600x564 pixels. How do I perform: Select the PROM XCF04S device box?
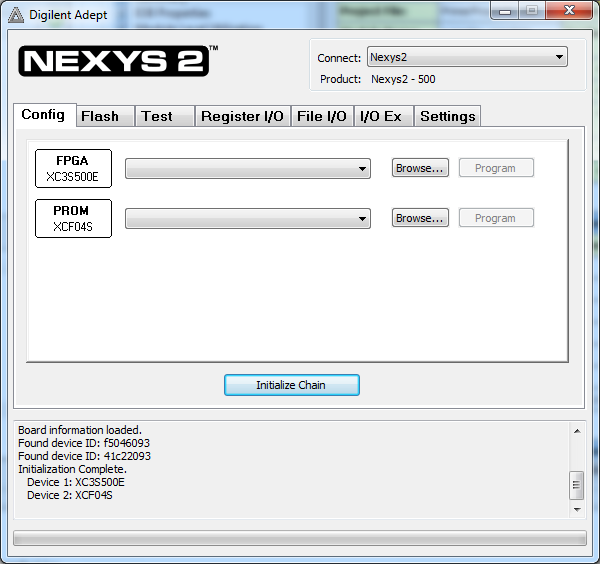click(73, 218)
